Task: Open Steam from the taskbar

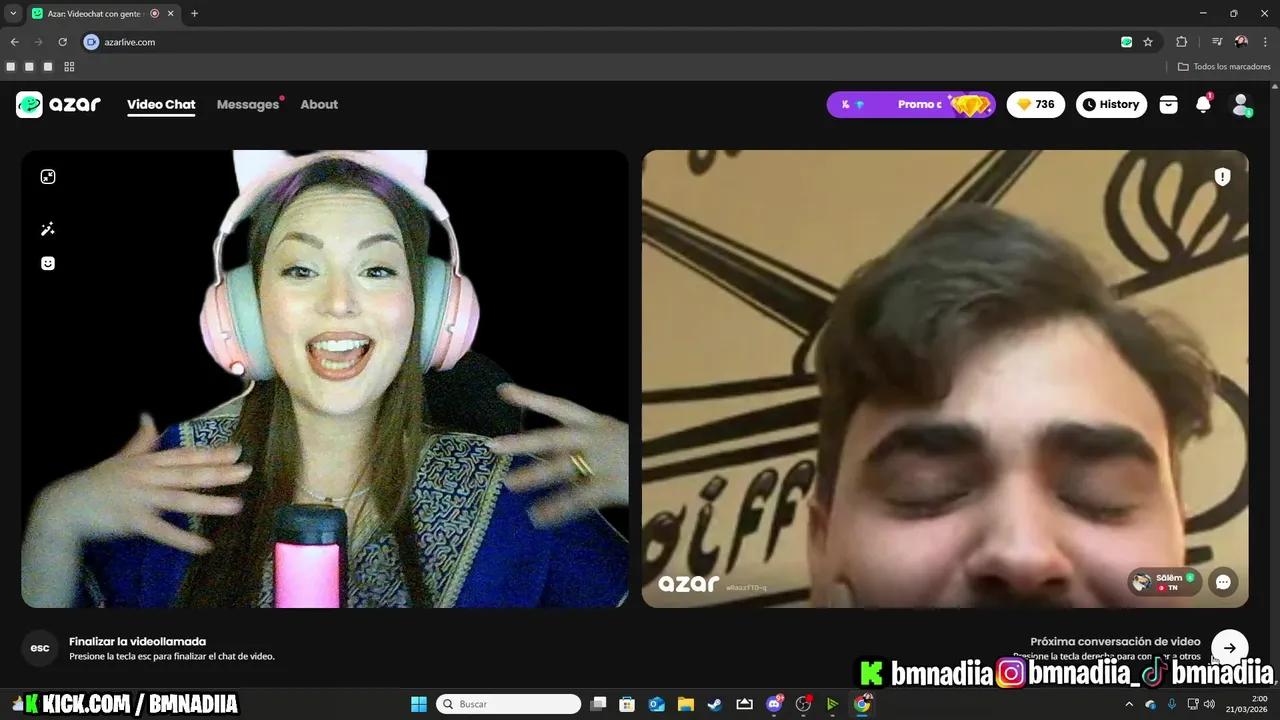Action: (x=715, y=704)
